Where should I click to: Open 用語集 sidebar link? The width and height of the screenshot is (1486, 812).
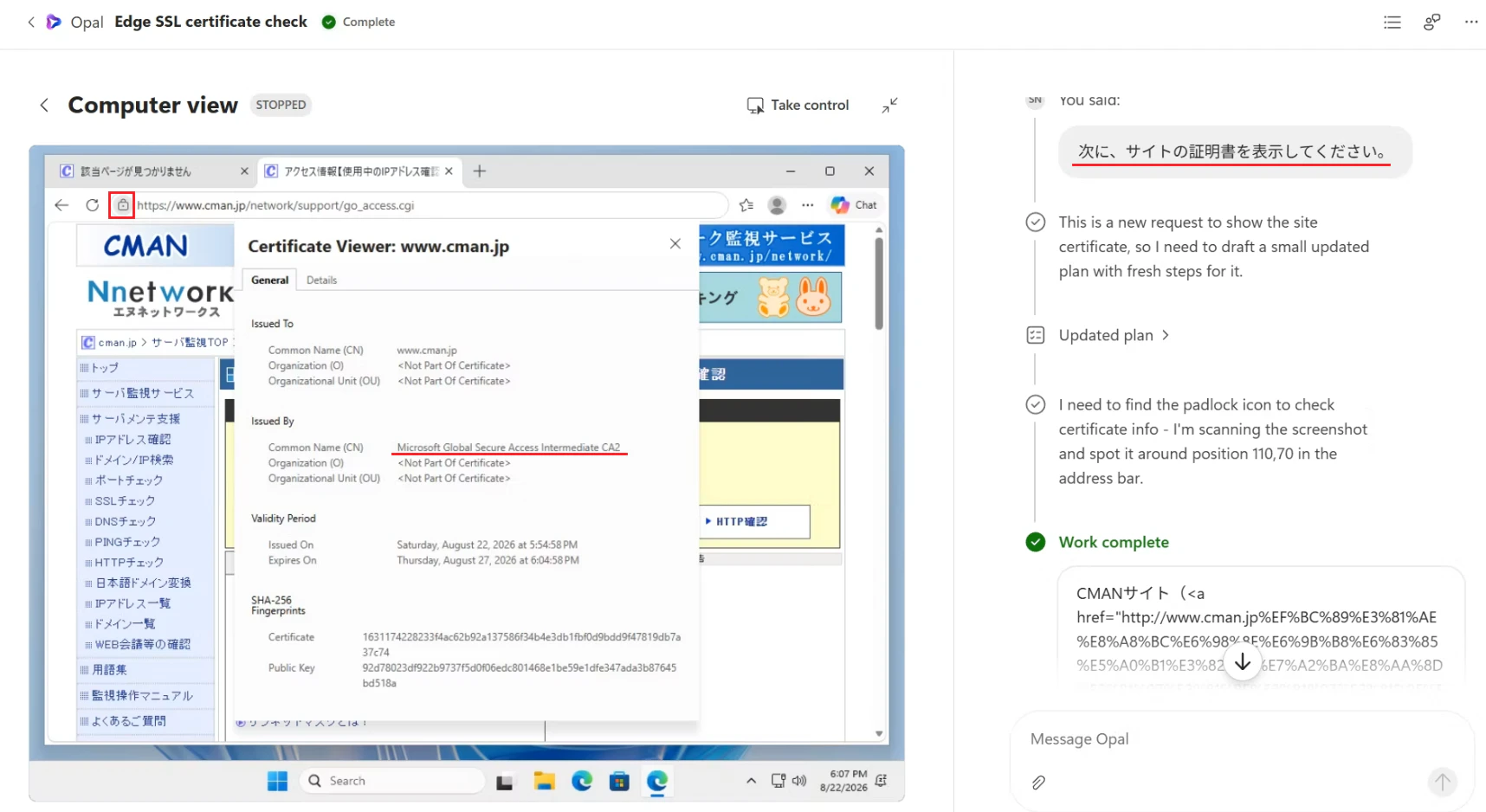(x=109, y=670)
